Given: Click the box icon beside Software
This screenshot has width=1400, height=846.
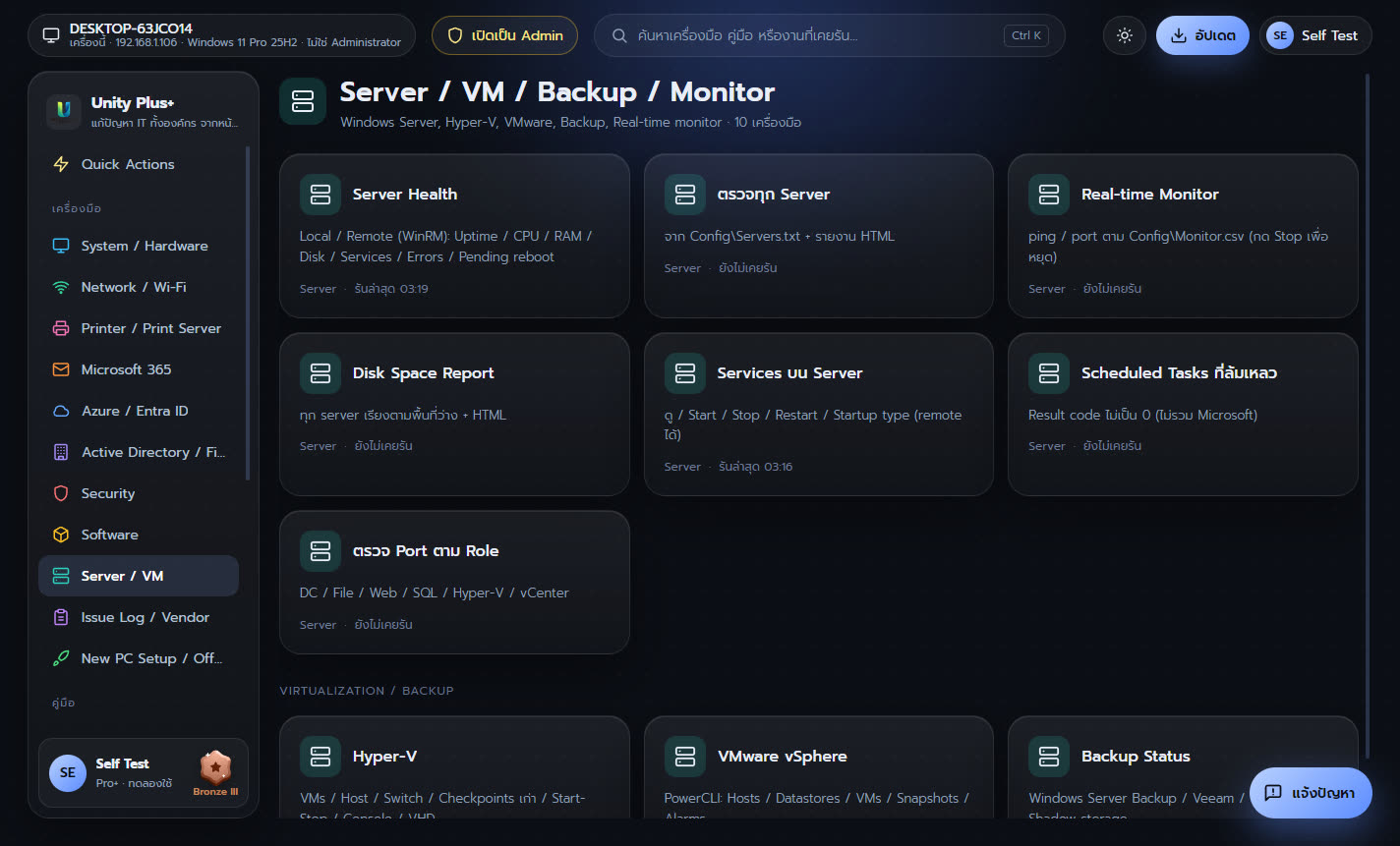Looking at the screenshot, I should point(61,535).
